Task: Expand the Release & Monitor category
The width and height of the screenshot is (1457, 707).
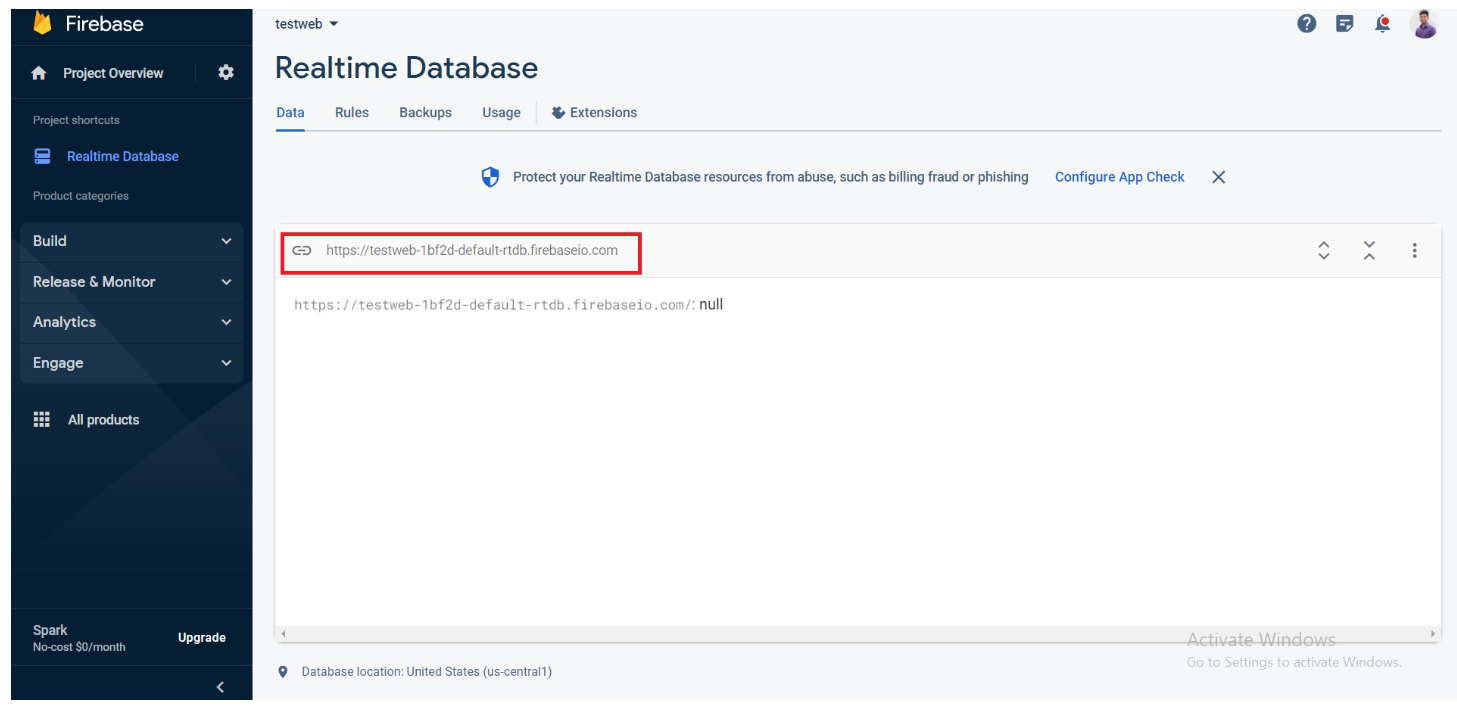Action: click(131, 282)
